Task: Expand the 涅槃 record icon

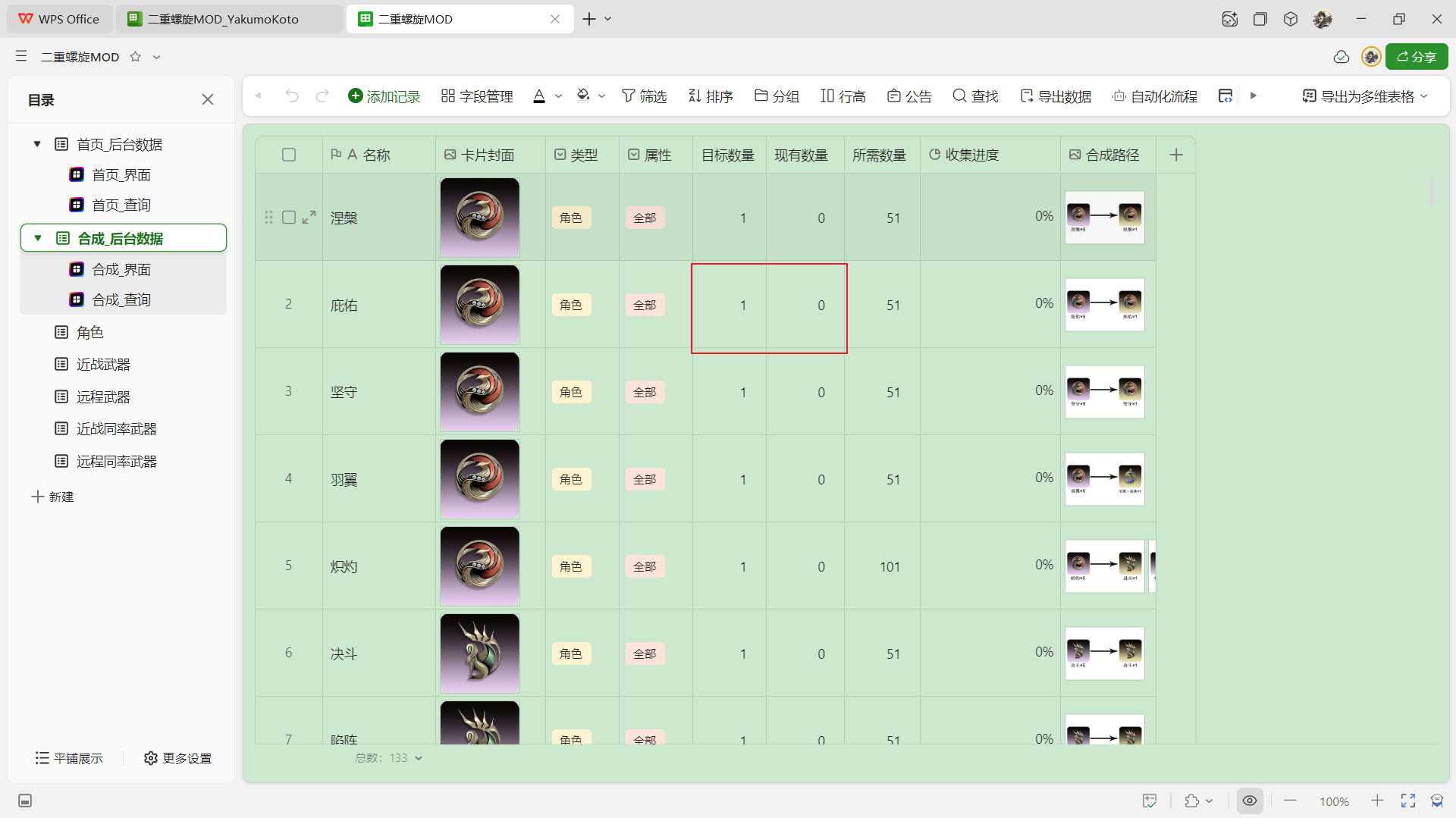Action: point(309,218)
